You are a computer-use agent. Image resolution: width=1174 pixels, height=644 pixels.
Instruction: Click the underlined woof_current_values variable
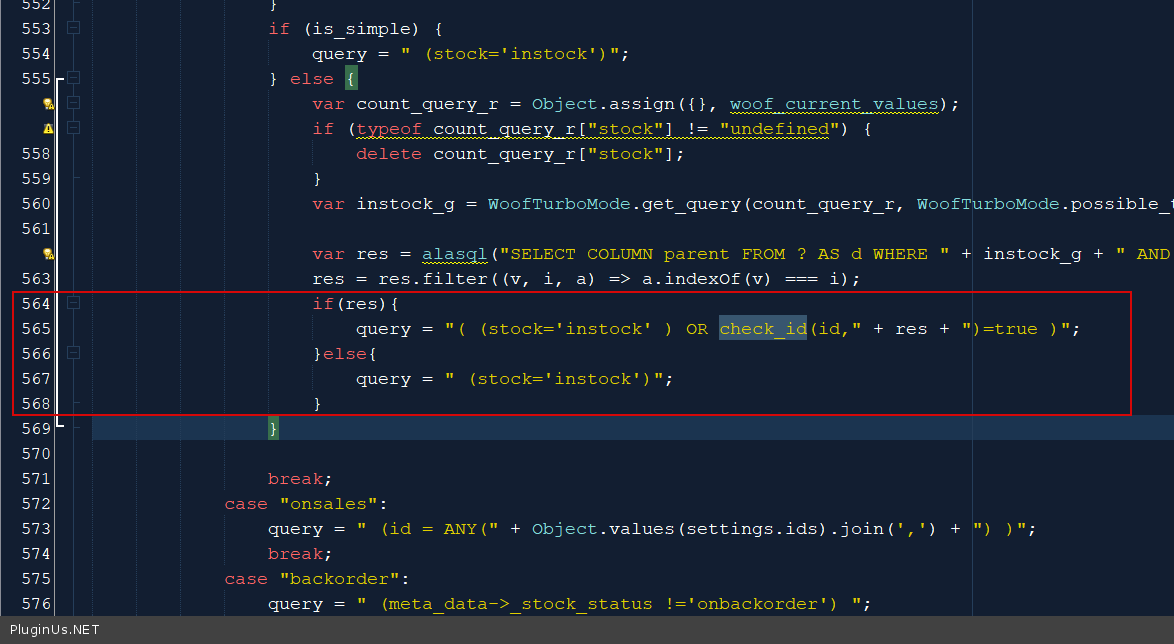pyautogui.click(x=834, y=104)
